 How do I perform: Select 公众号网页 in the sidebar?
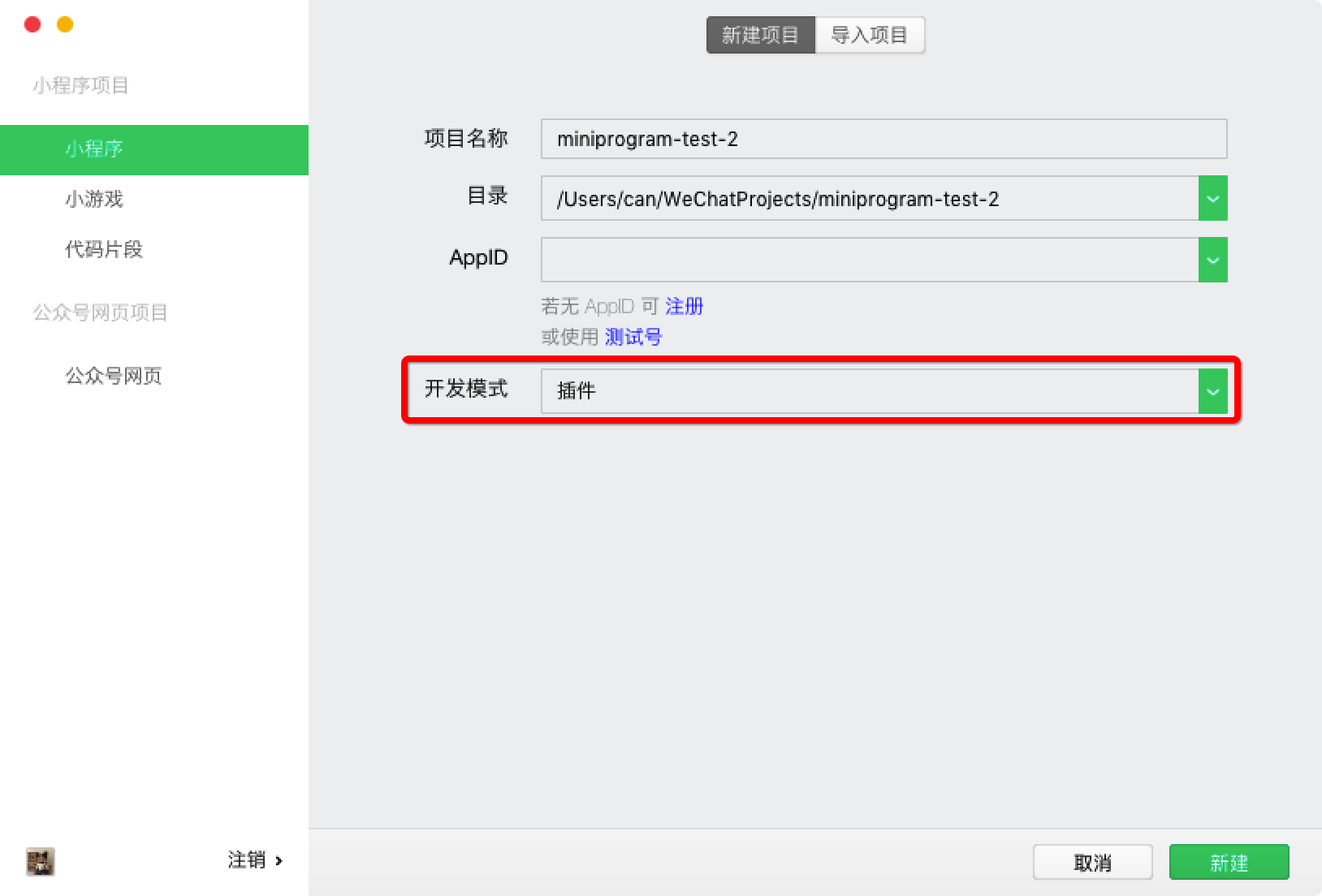click(114, 376)
